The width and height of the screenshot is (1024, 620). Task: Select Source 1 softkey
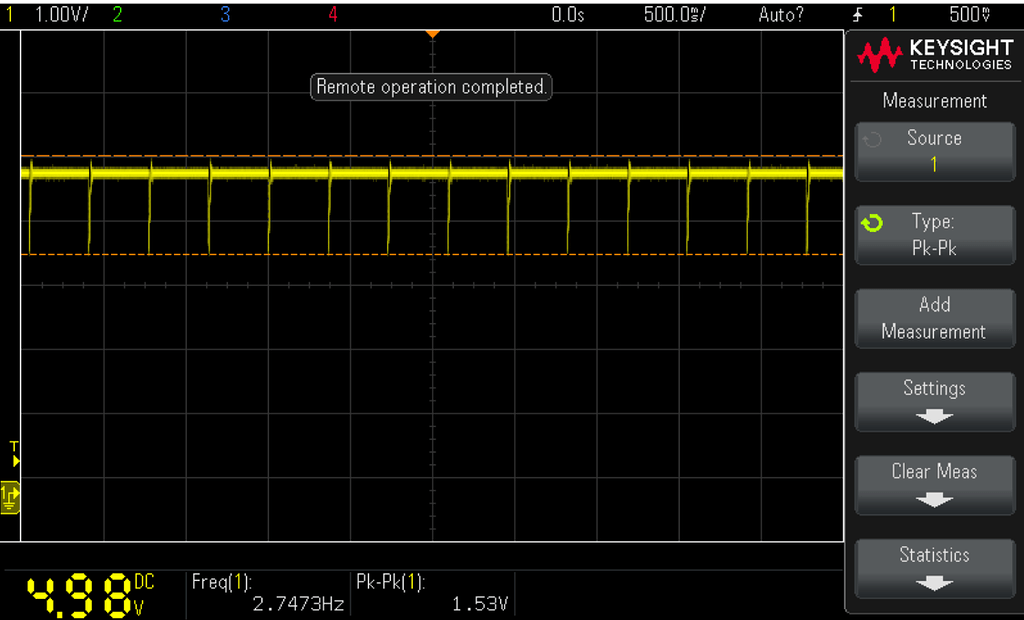(x=934, y=151)
